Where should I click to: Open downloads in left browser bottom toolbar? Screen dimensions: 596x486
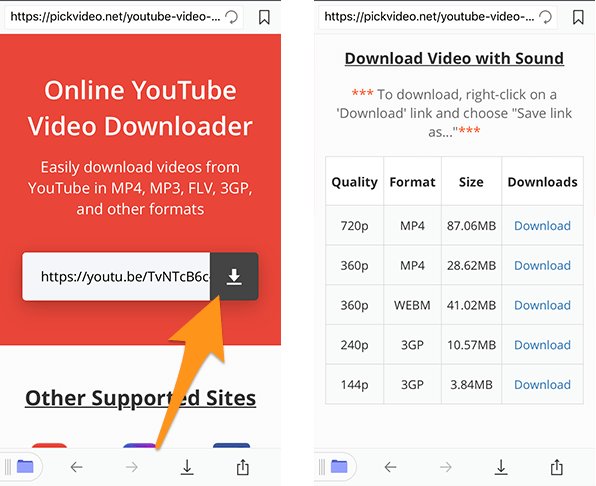pos(187,467)
